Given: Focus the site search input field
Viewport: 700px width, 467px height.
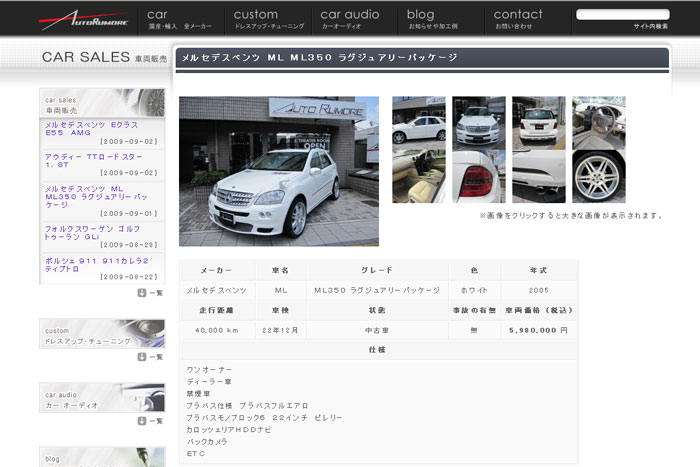Looking at the screenshot, I should [623, 15].
